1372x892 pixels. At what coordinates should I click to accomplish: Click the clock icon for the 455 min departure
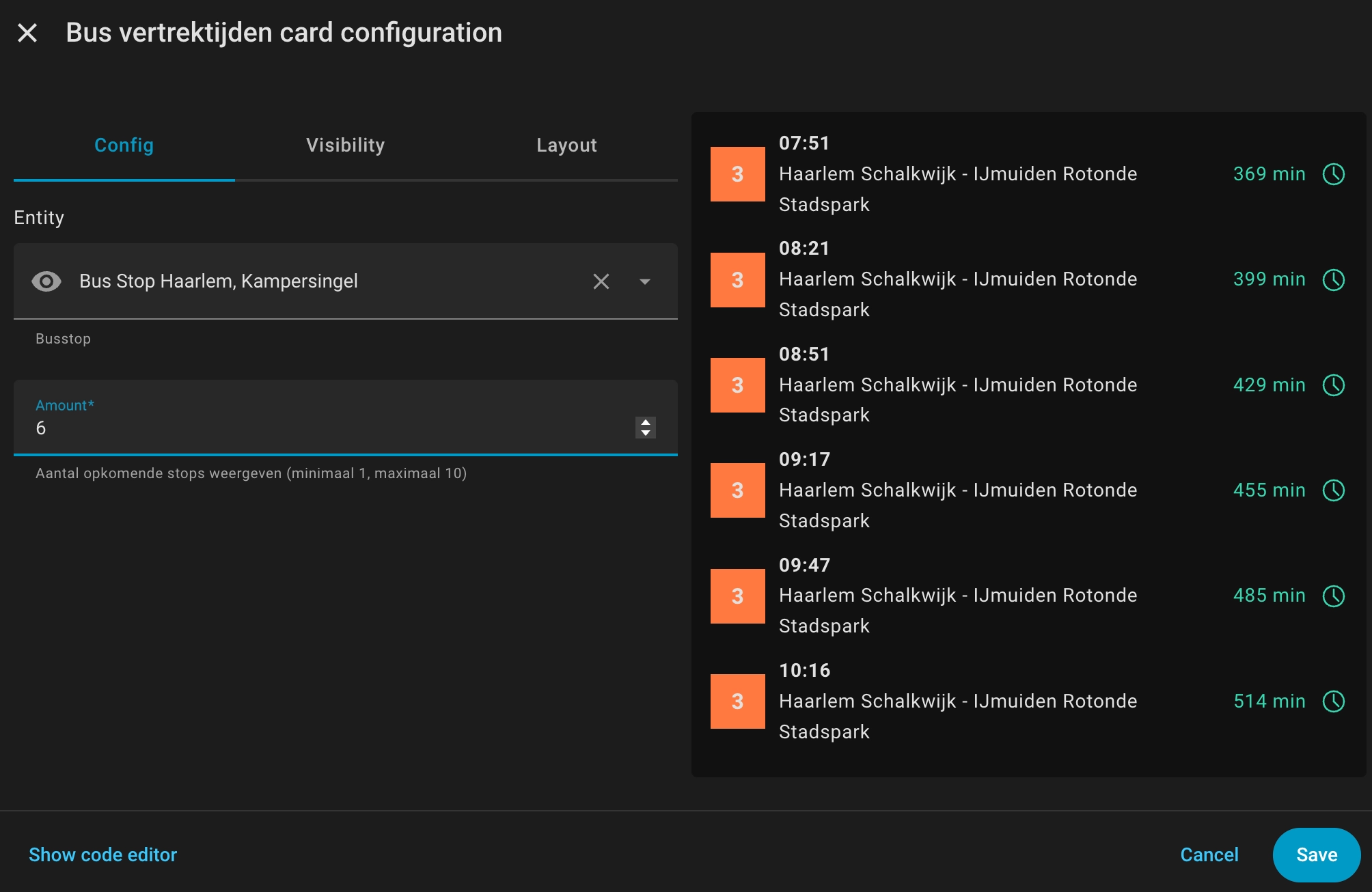tap(1333, 490)
